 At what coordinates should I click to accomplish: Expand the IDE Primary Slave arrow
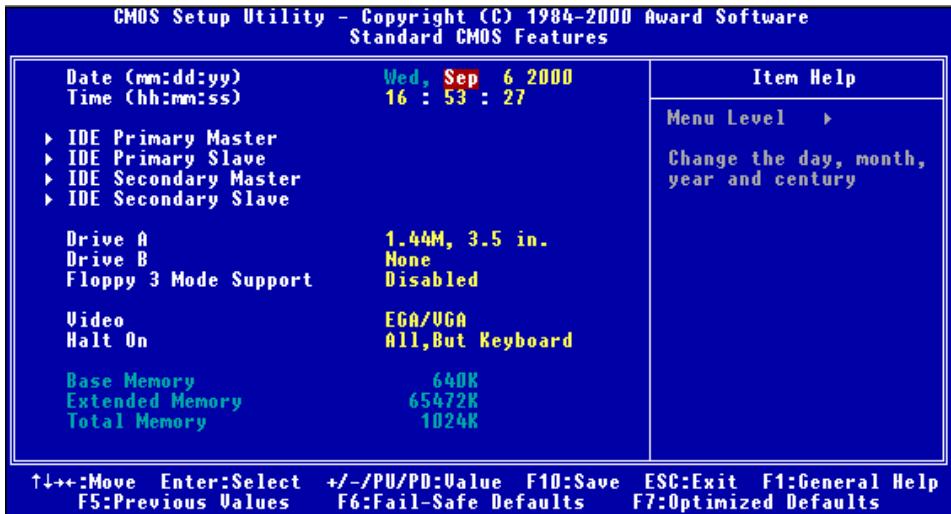49,160
